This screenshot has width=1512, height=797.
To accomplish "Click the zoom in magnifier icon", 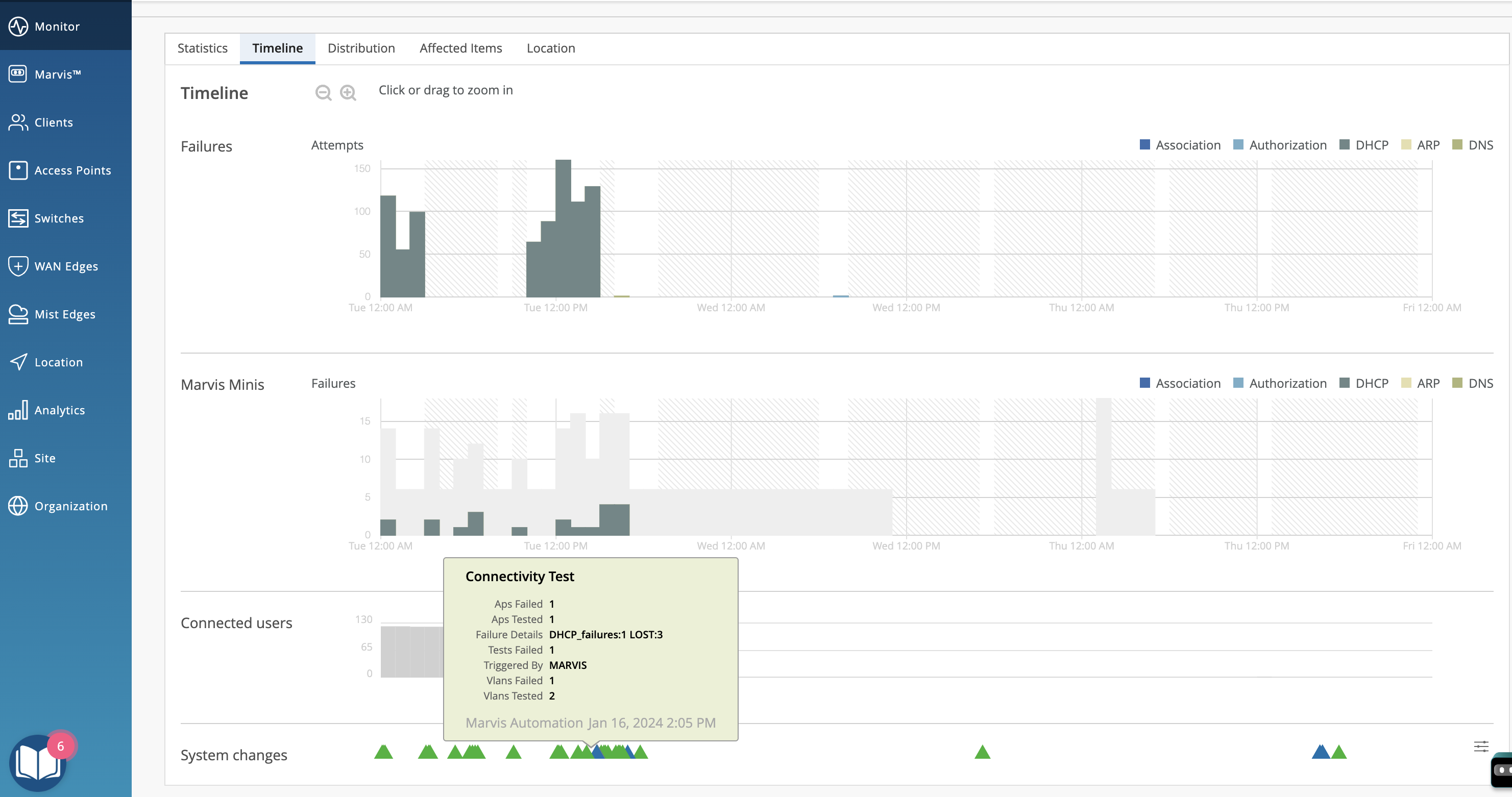I will 348,93.
